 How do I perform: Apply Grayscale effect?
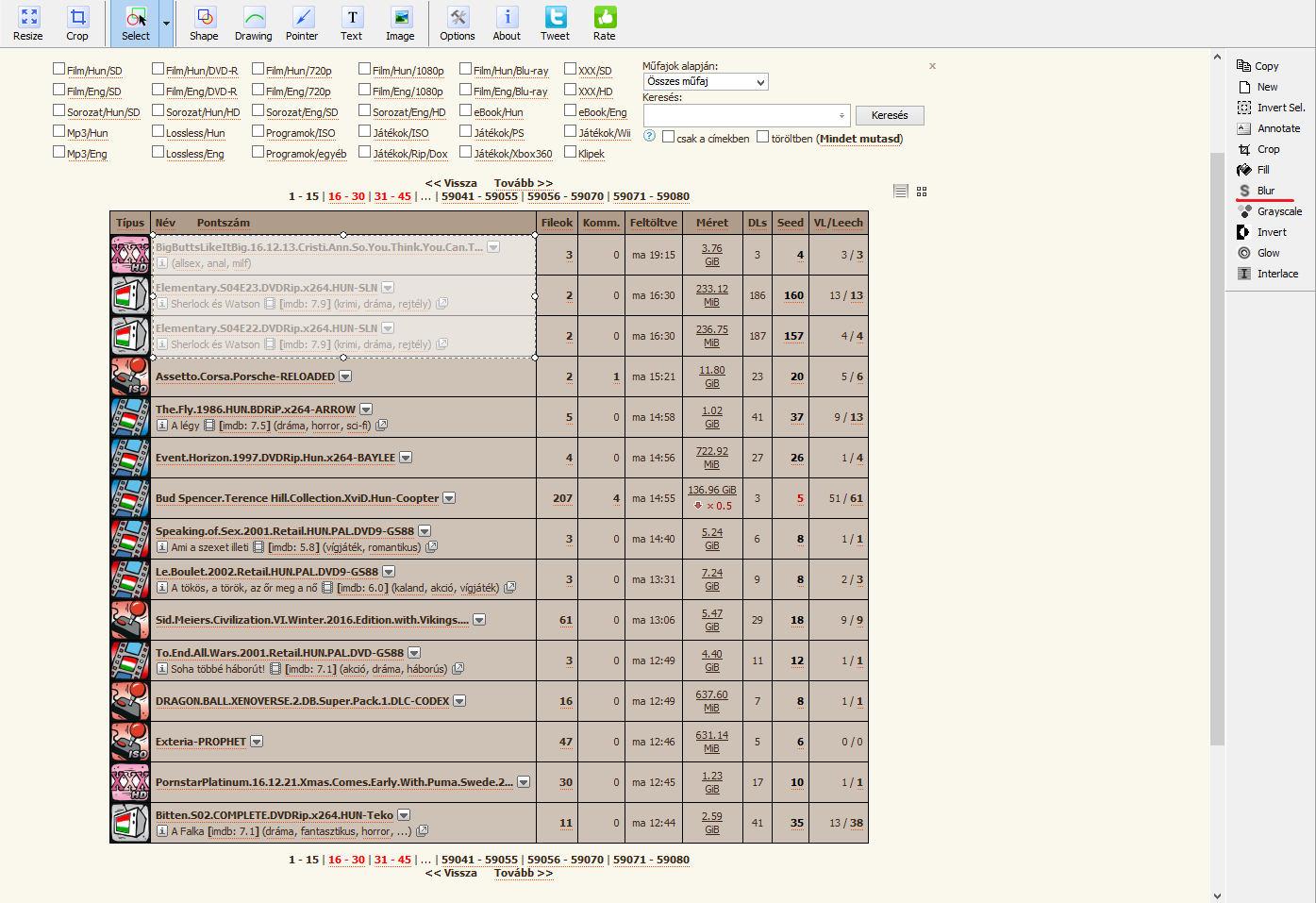point(1270,211)
